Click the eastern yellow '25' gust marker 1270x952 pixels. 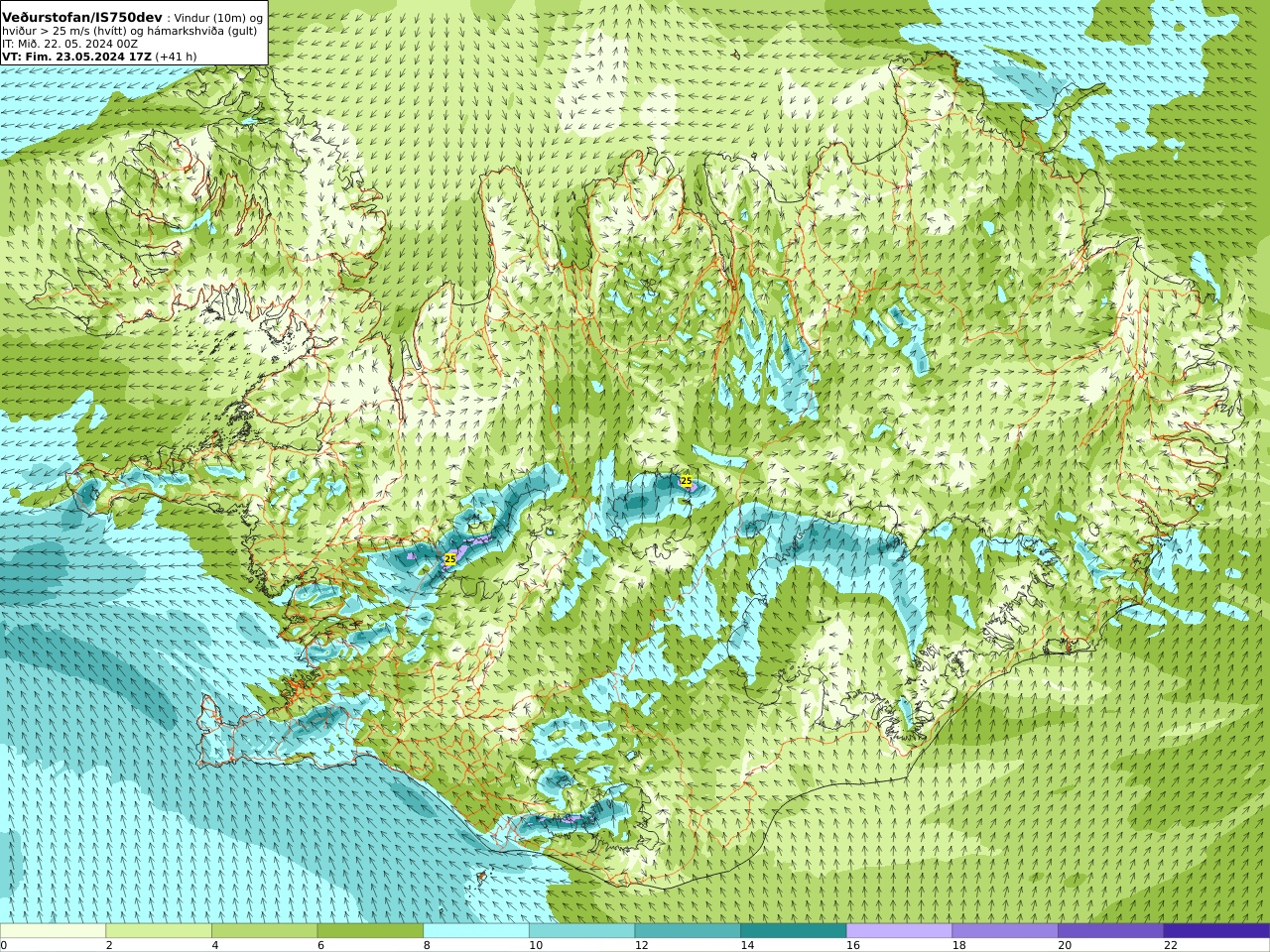point(687,480)
